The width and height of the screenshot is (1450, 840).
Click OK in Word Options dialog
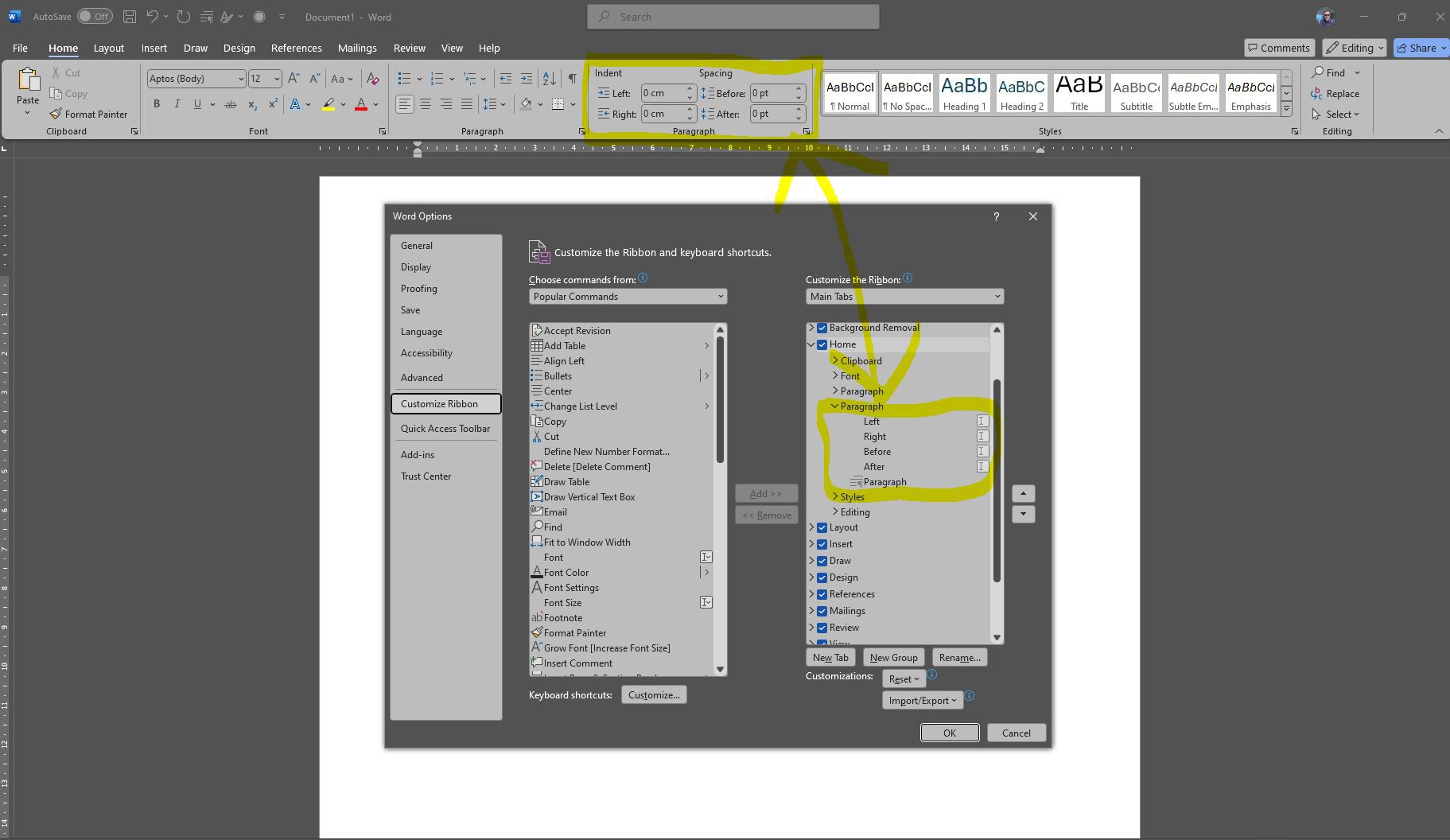point(950,733)
